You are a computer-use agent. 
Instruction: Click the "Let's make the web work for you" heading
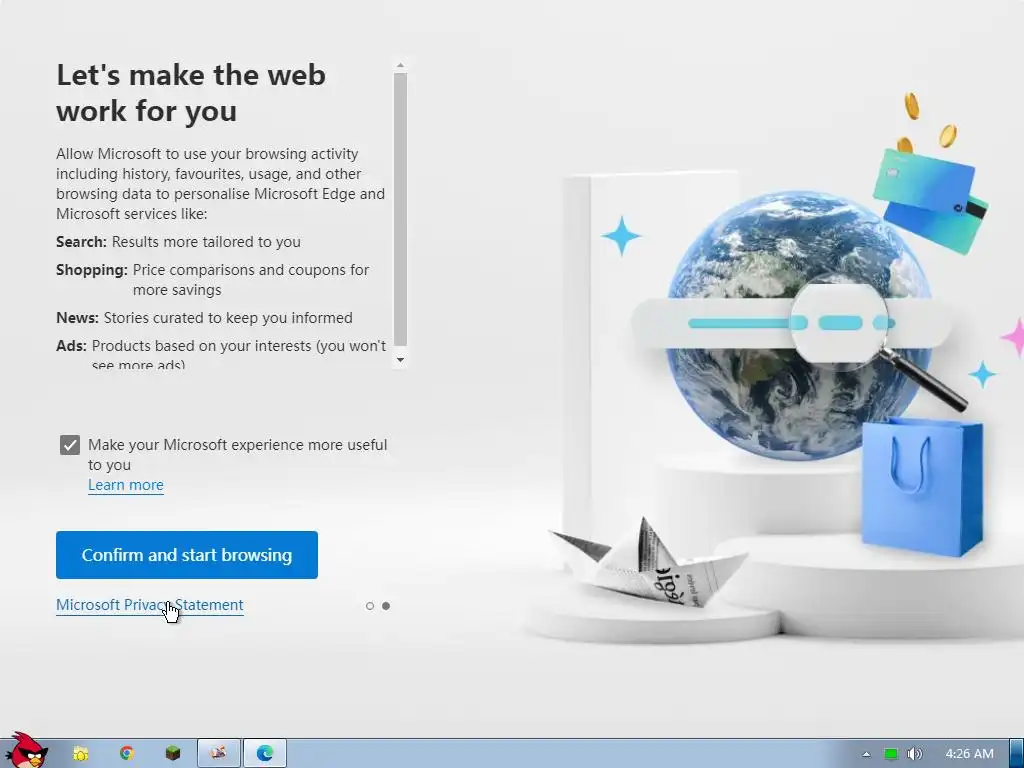pos(191,93)
